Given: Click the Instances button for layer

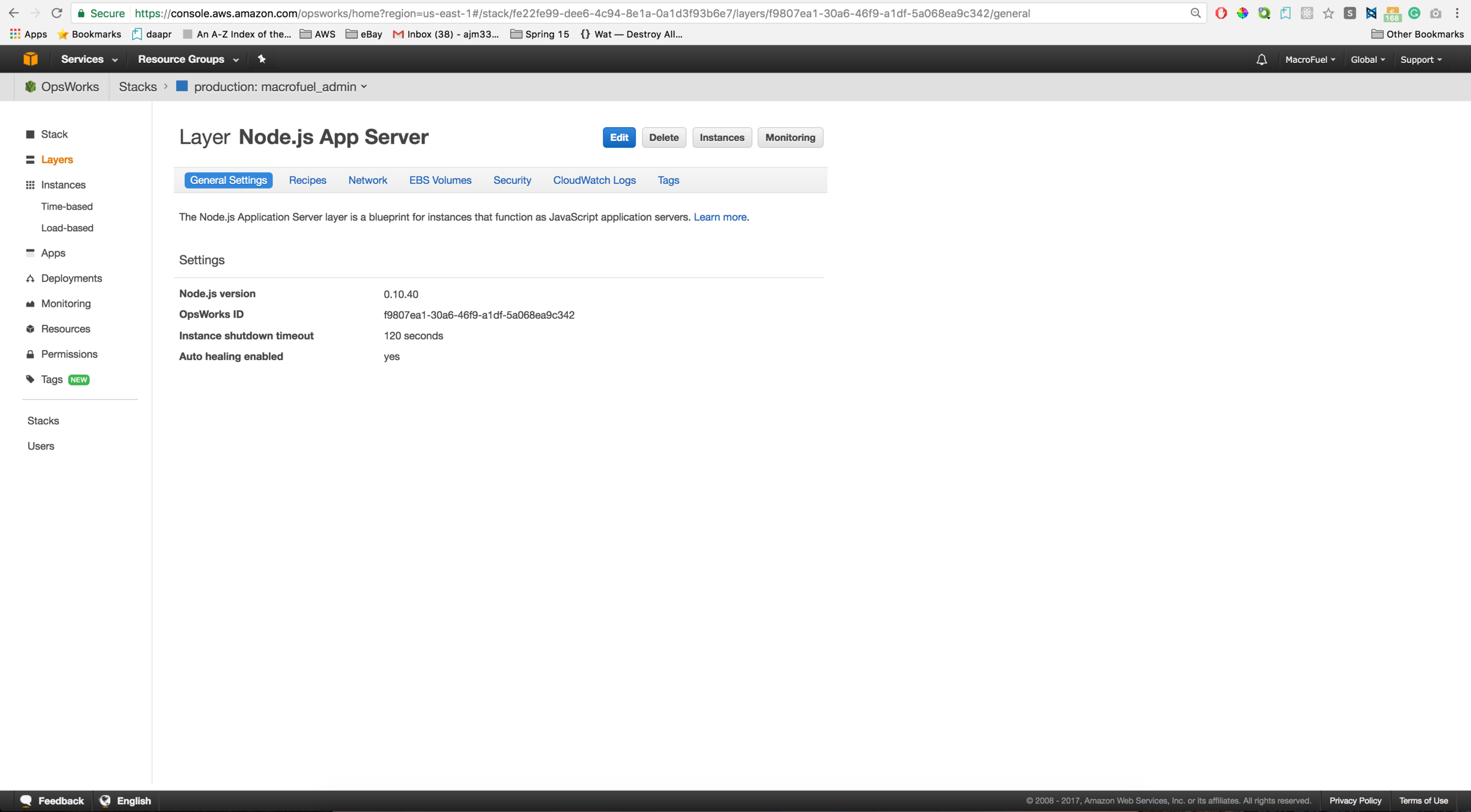Looking at the screenshot, I should coord(721,137).
